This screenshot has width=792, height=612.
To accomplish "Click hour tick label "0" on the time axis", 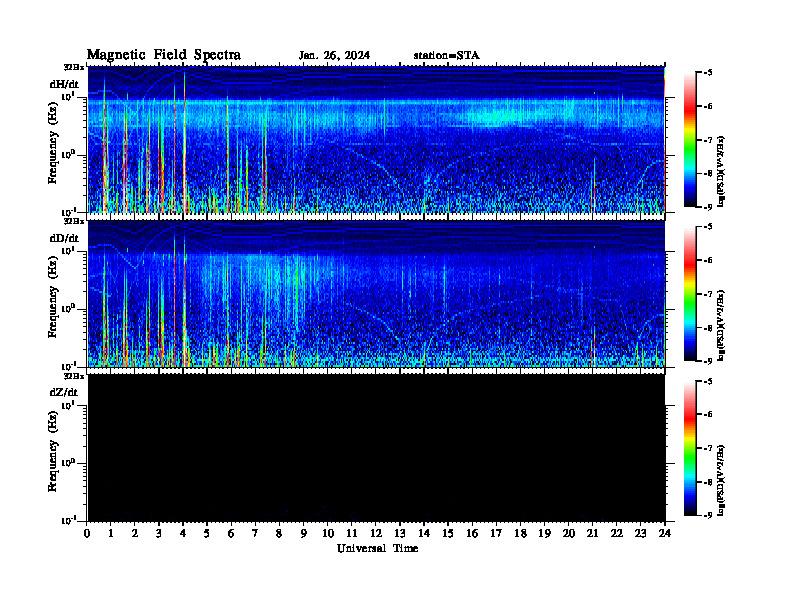I will click(87, 534).
